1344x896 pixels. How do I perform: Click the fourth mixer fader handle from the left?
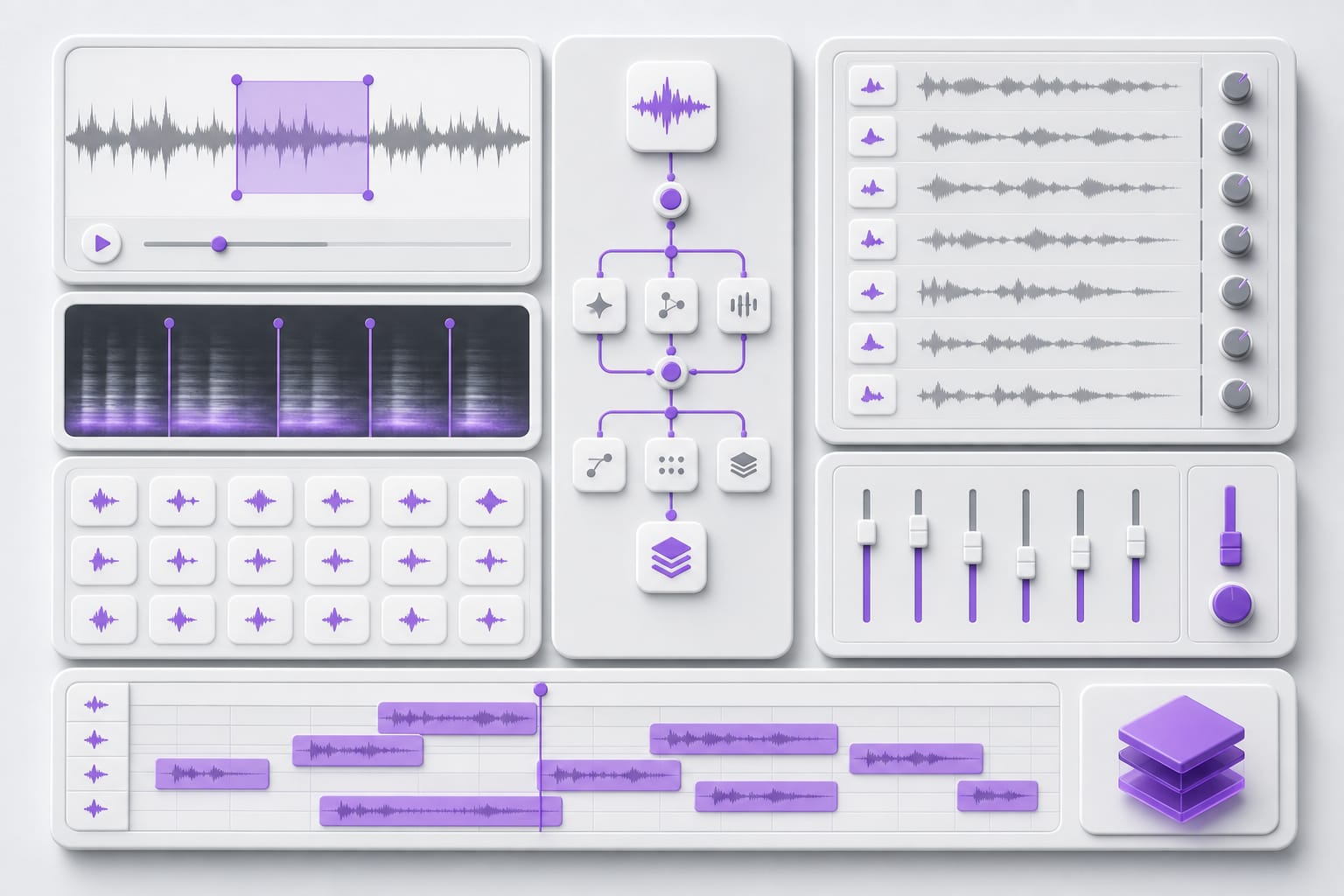(1025, 562)
